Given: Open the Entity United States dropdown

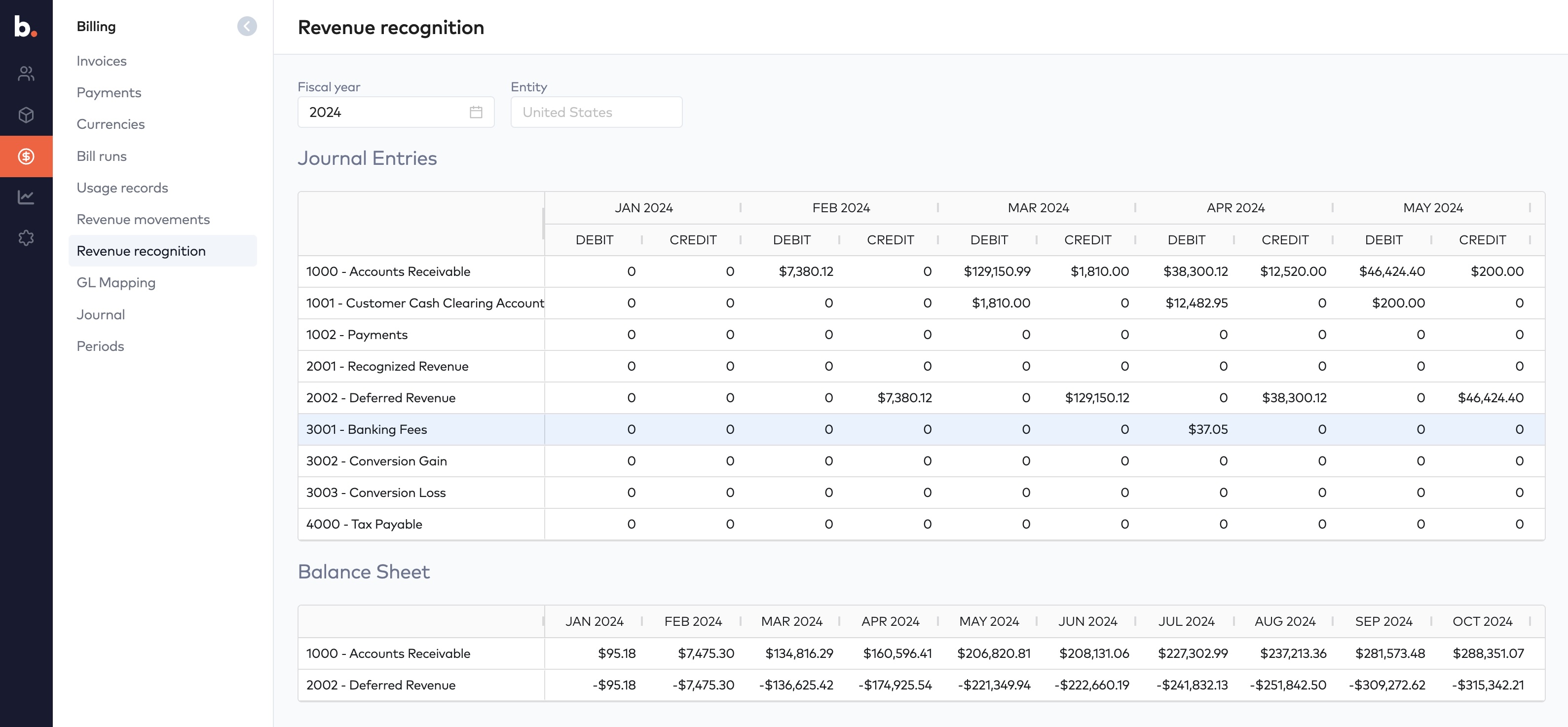Looking at the screenshot, I should [x=596, y=112].
